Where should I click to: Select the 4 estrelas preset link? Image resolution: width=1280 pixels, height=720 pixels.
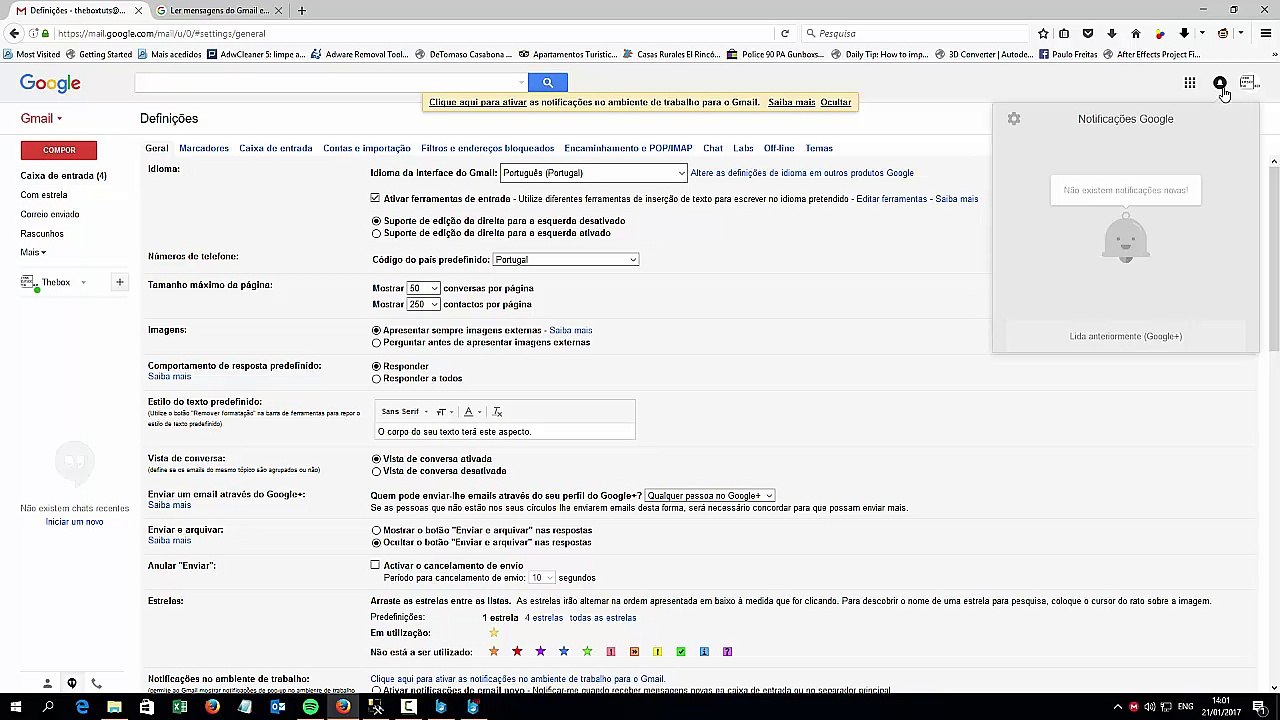pyautogui.click(x=542, y=618)
